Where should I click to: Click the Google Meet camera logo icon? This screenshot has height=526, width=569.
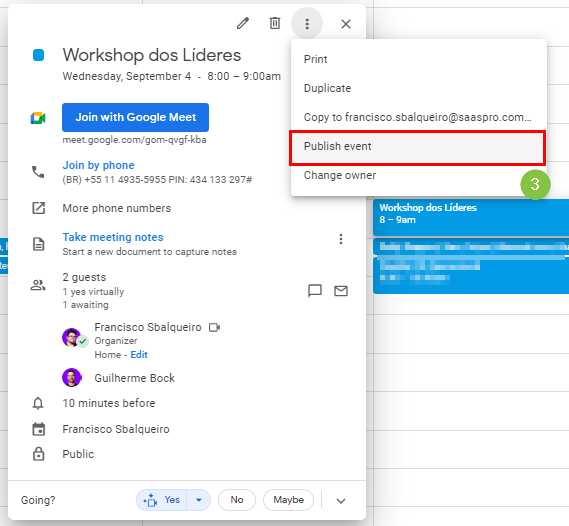point(38,118)
